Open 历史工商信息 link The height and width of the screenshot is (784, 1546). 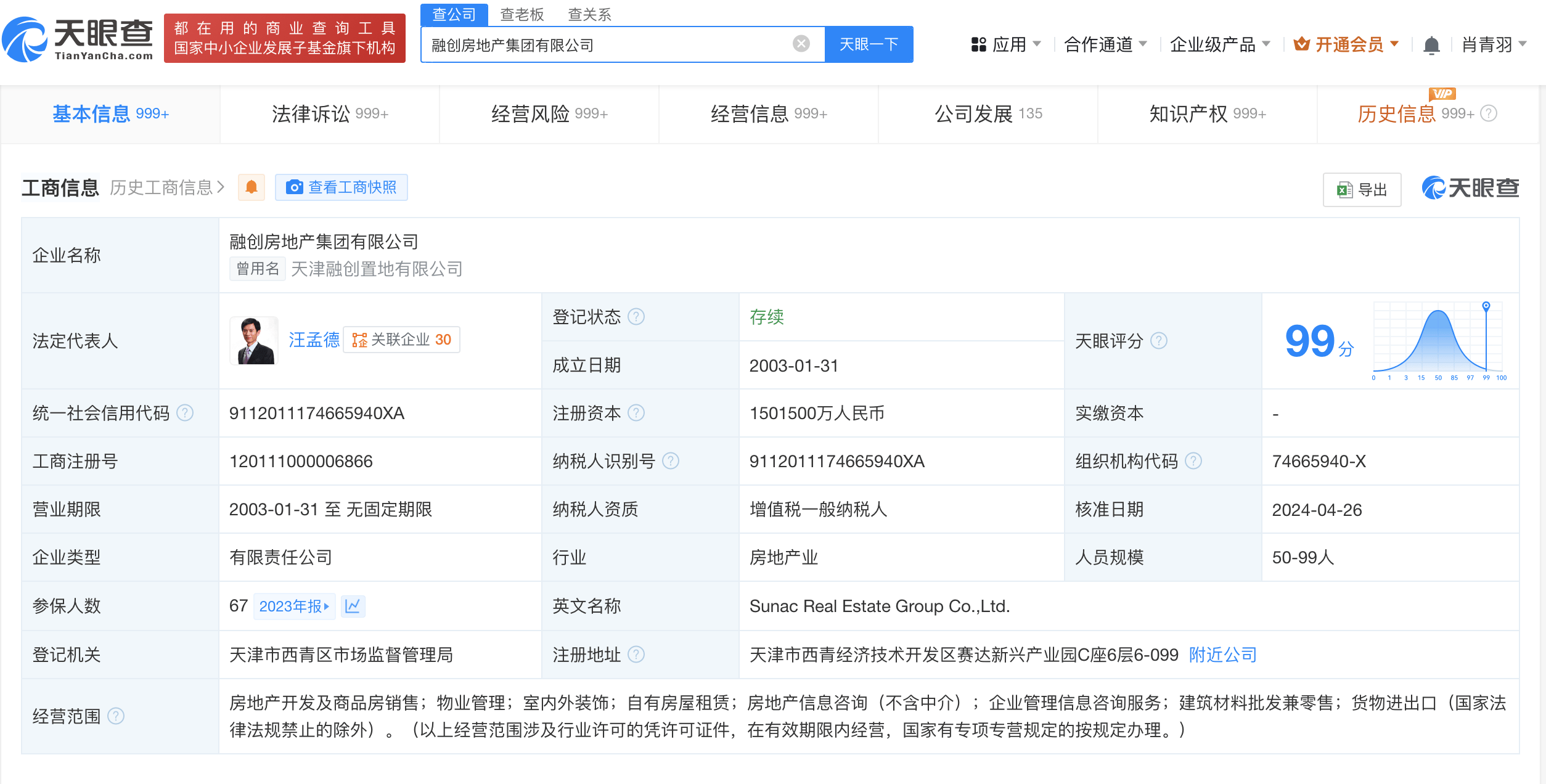pos(167,187)
